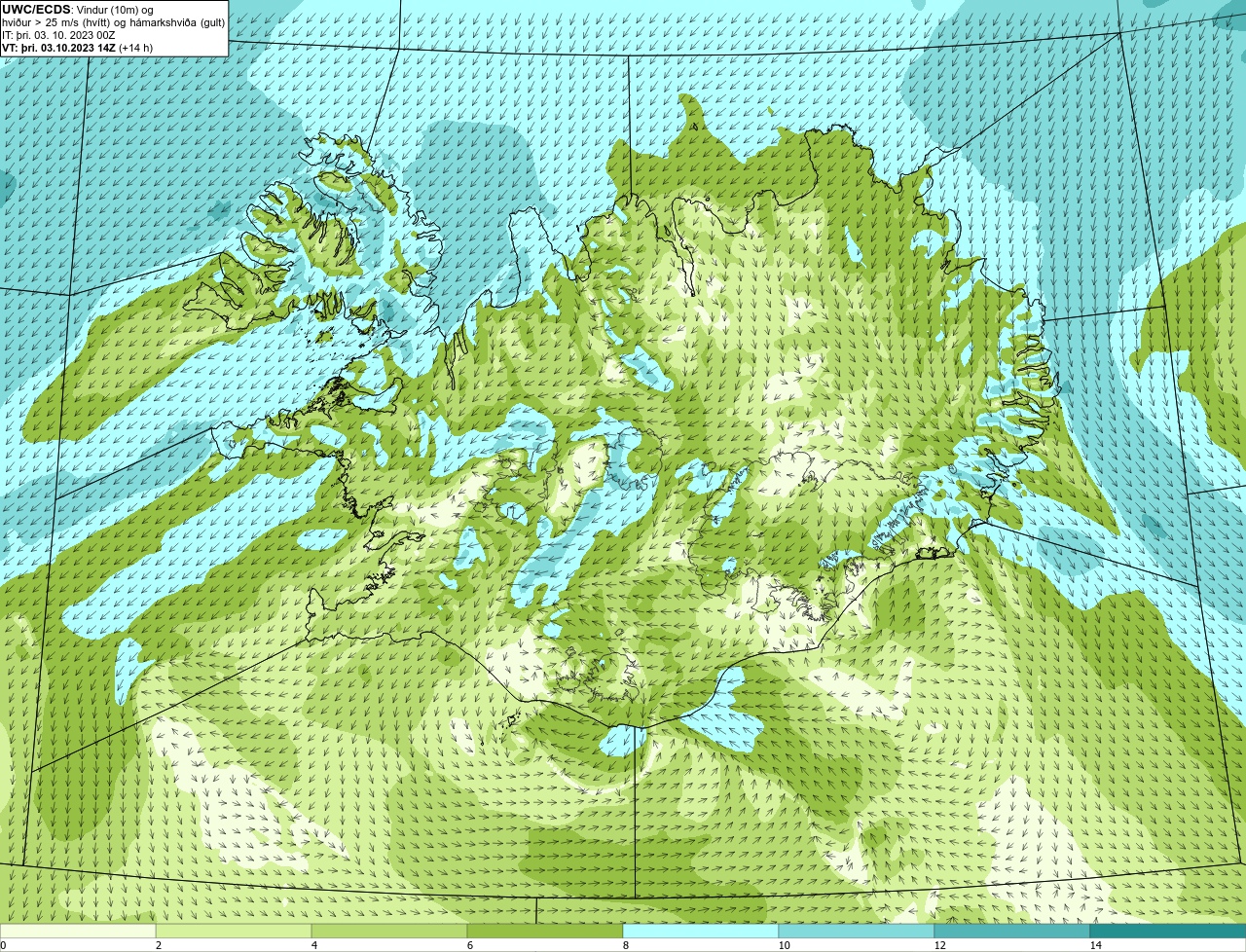Click the '2' colorbar tick label
This screenshot has height=952, width=1246.
[158, 945]
